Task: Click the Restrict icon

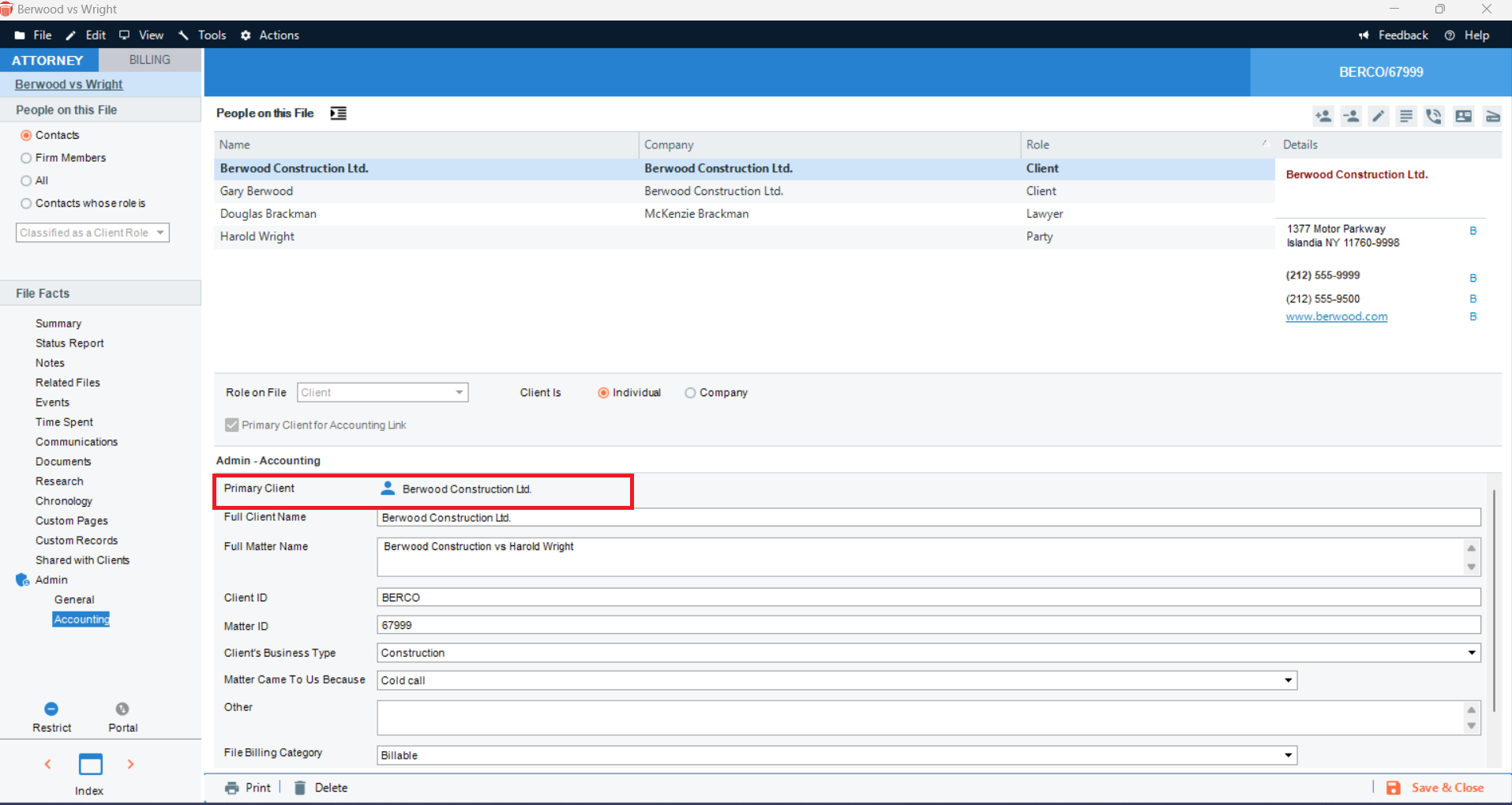Action: tap(51, 709)
